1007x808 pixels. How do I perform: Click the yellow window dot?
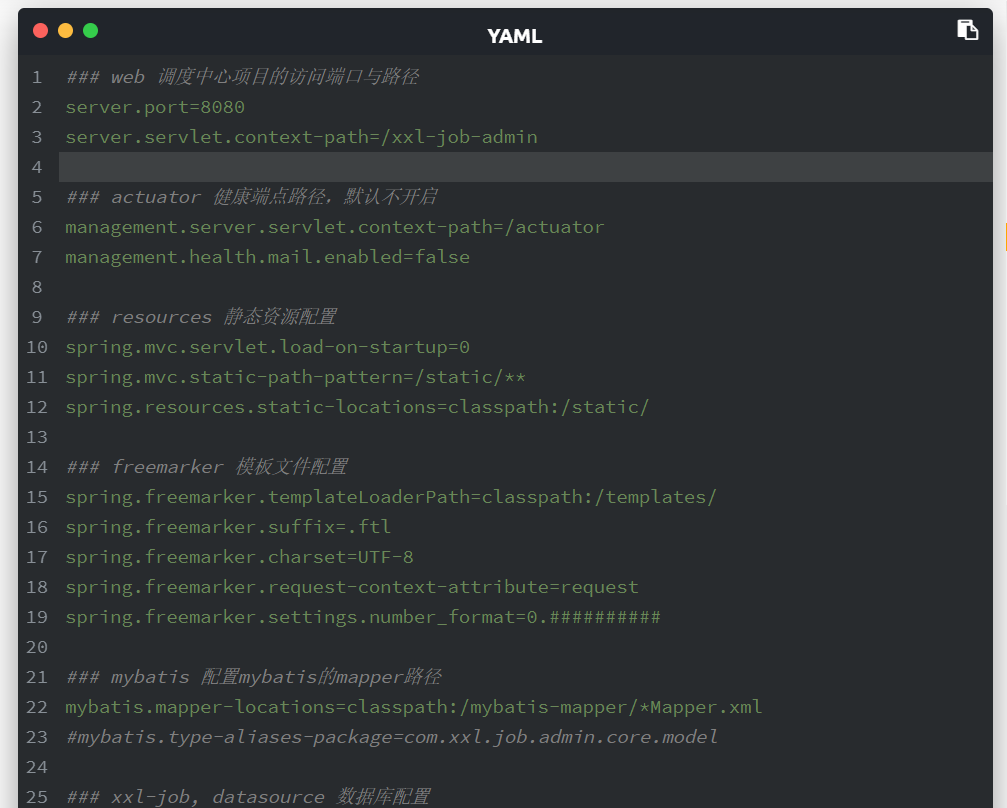(66, 30)
